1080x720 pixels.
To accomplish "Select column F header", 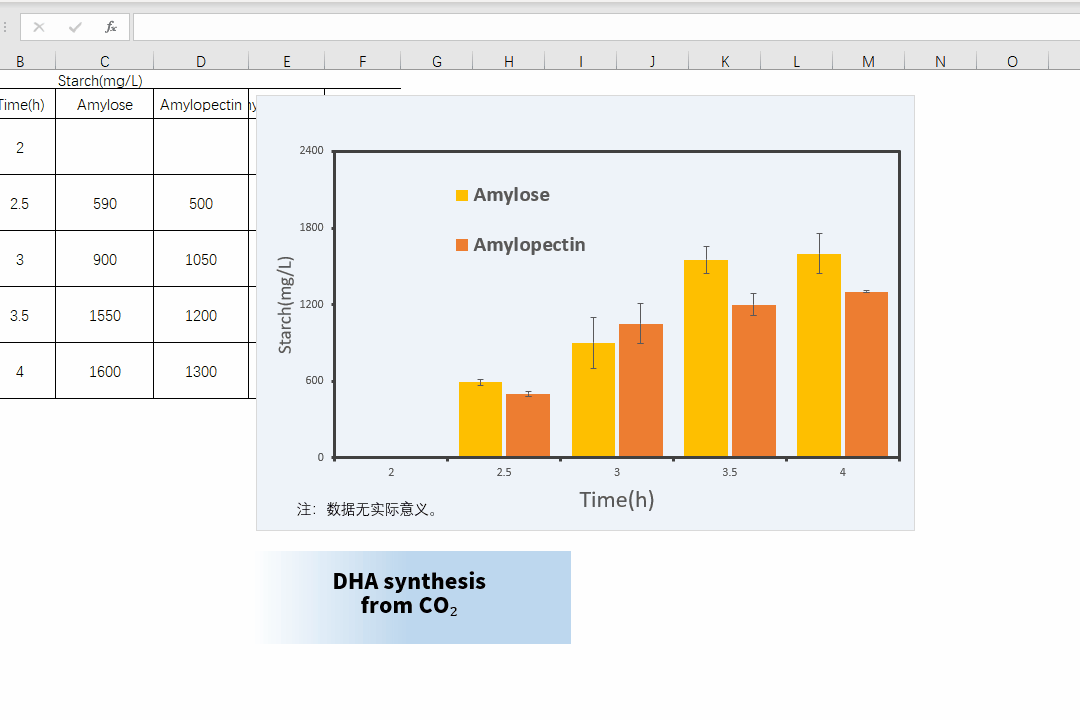I will click(362, 61).
